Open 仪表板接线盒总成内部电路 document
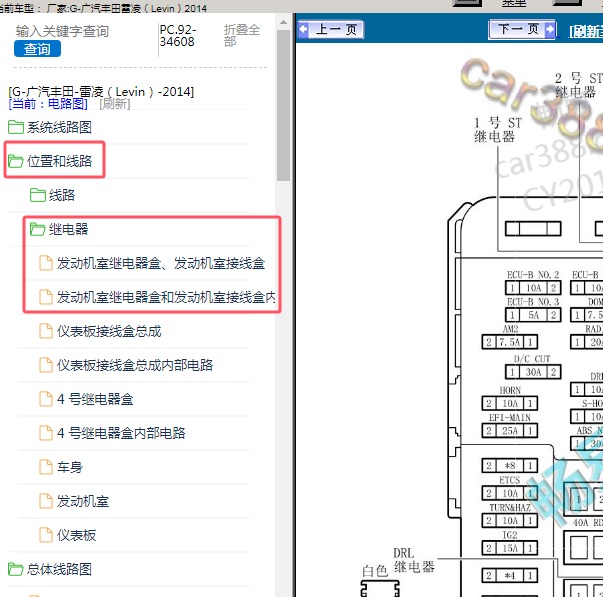 coord(135,365)
